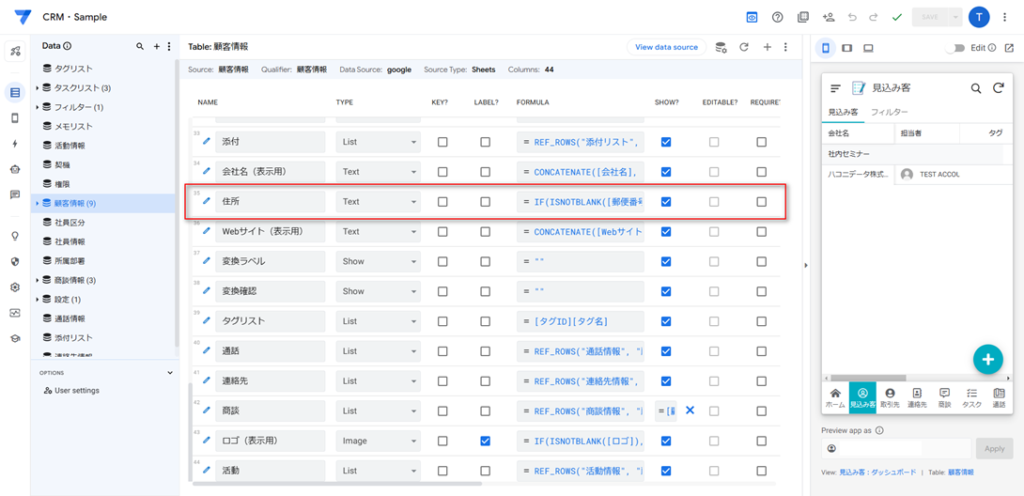
Task: Open the Automation bot icon in left rail
Action: pyautogui.click(x=15, y=169)
